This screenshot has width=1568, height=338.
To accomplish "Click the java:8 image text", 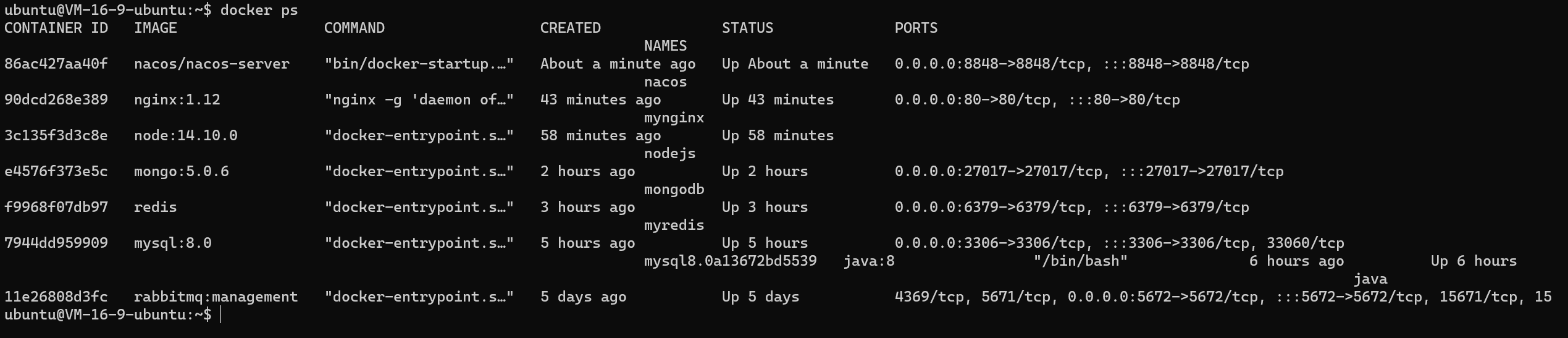I will point(868,261).
